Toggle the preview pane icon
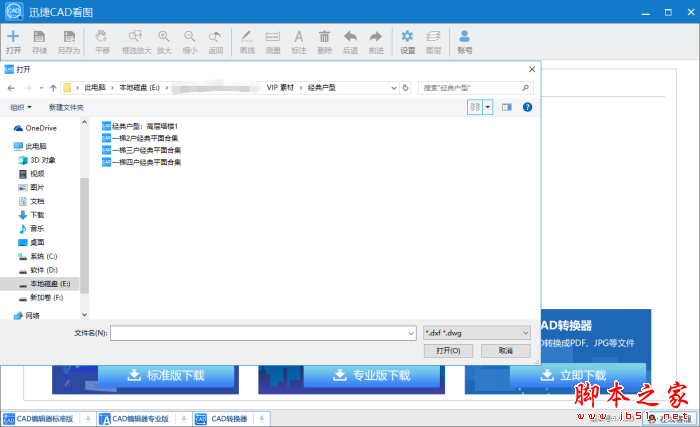700x427 pixels. (x=507, y=106)
